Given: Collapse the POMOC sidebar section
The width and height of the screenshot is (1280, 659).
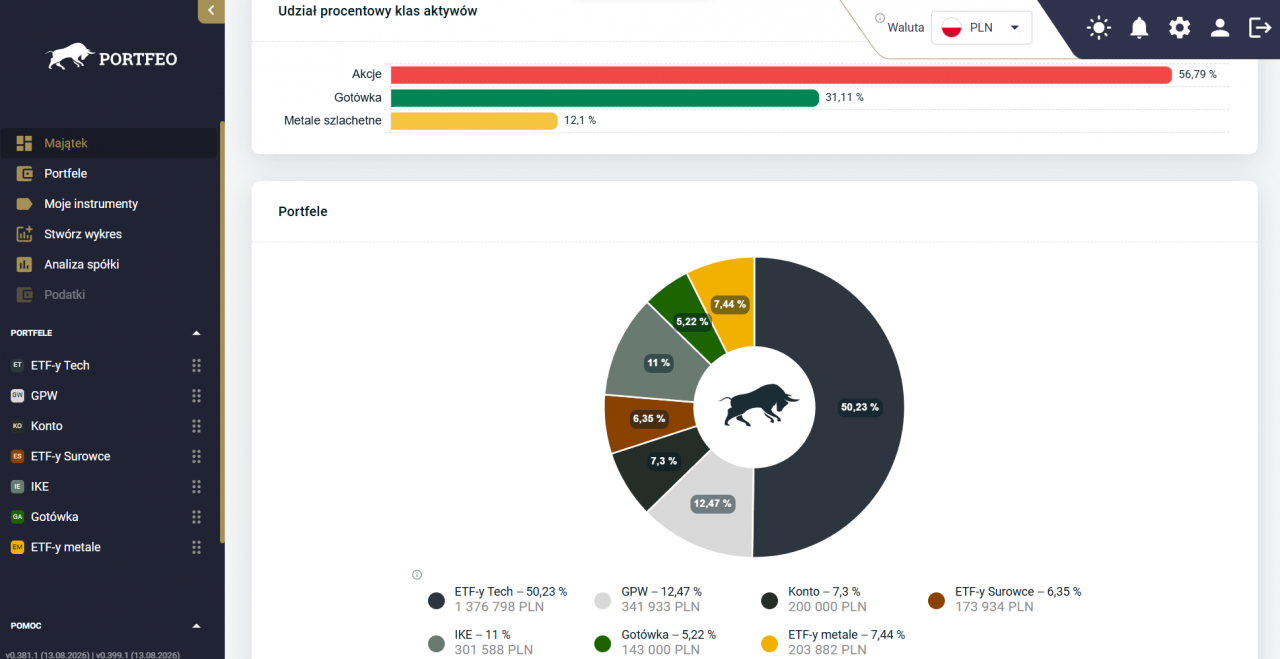Looking at the screenshot, I should [x=196, y=626].
